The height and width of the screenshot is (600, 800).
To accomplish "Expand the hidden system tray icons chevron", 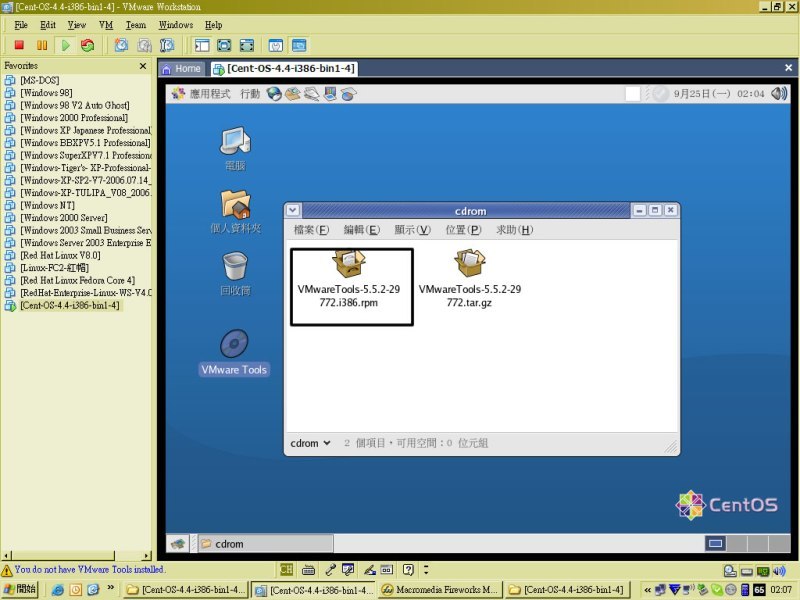I will [647, 590].
